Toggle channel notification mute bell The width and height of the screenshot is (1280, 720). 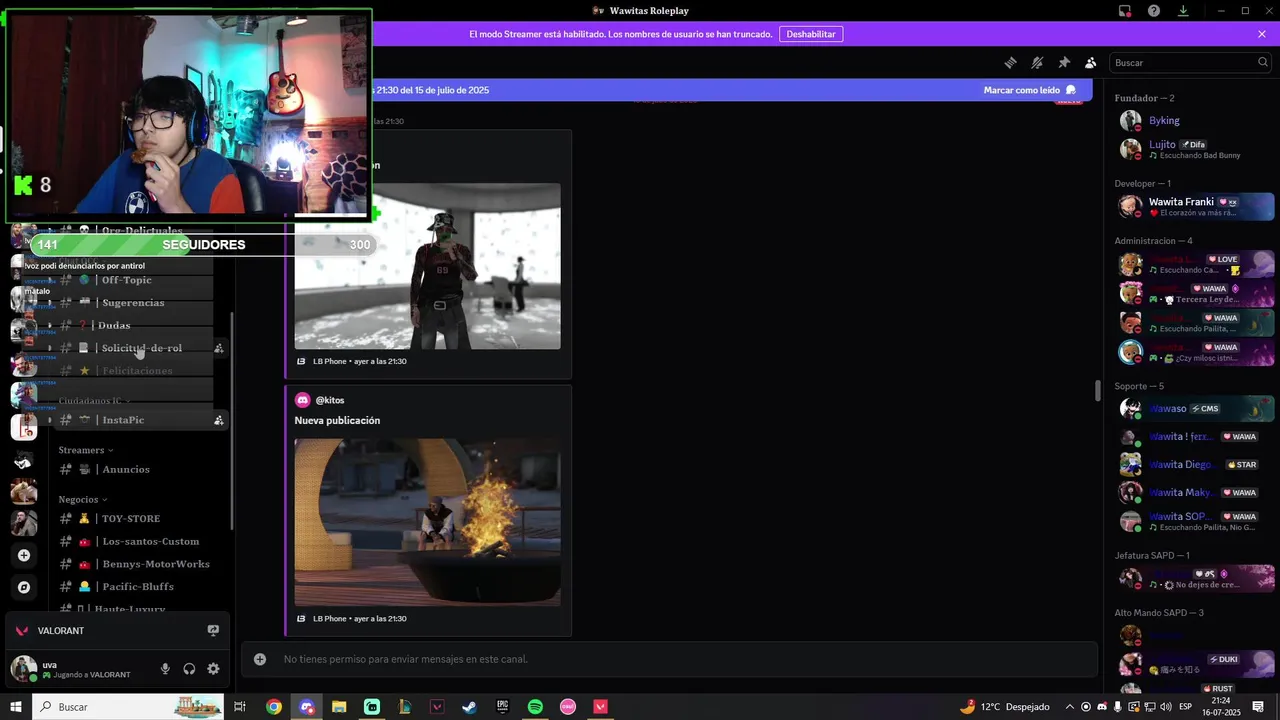(x=1037, y=62)
